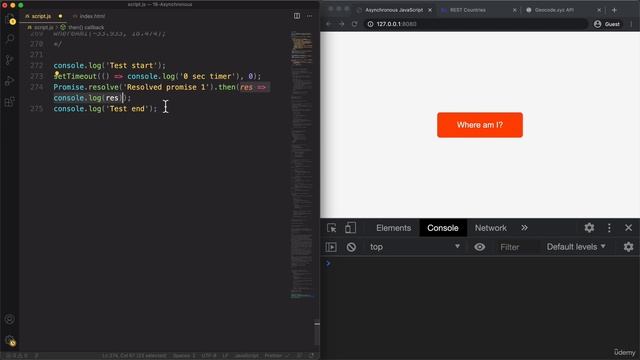Click the console Filter input field
This screenshot has width=640, height=360.
(x=517, y=247)
